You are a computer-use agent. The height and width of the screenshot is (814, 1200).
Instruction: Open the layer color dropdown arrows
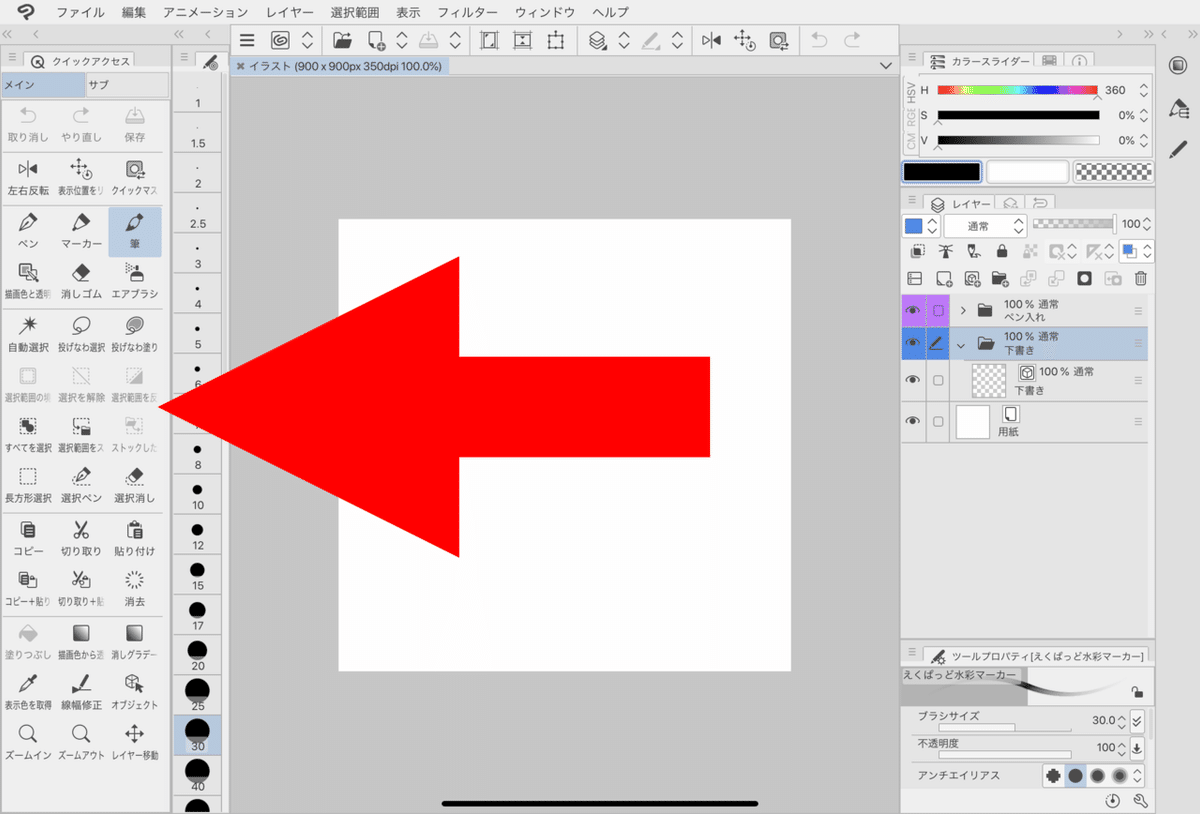point(932,225)
